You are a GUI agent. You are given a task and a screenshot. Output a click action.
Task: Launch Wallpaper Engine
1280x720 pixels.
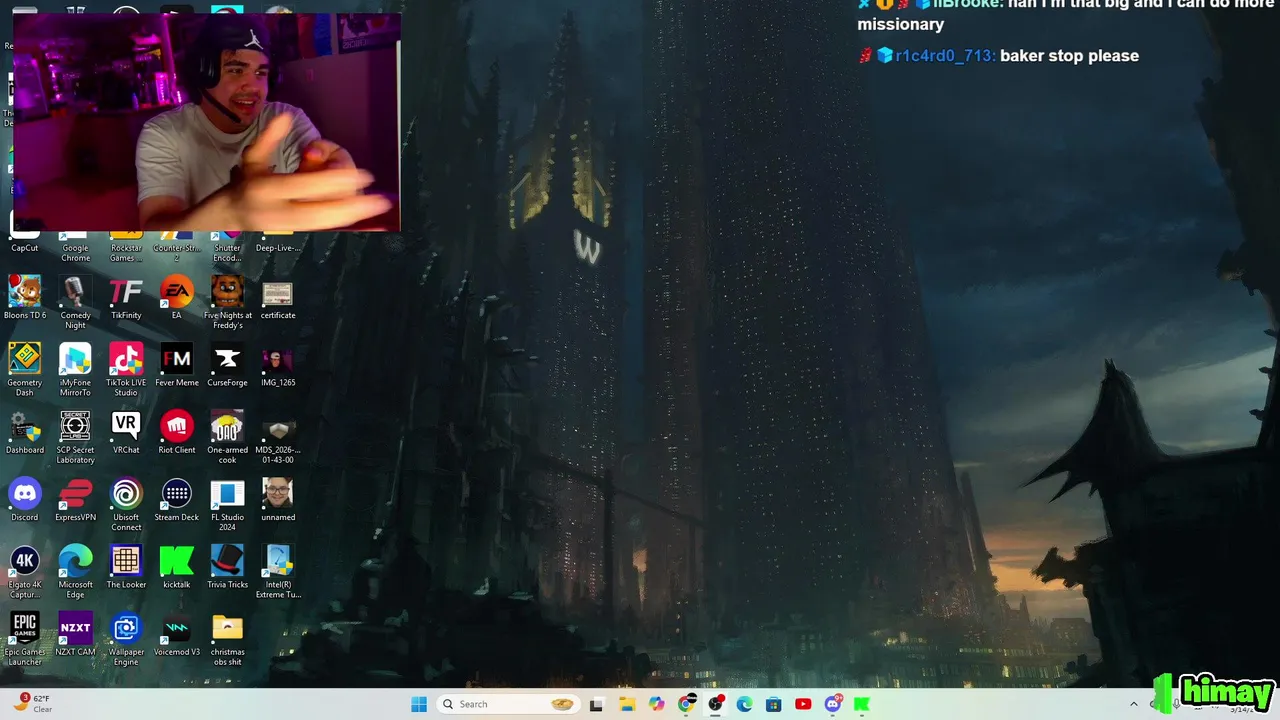click(126, 628)
